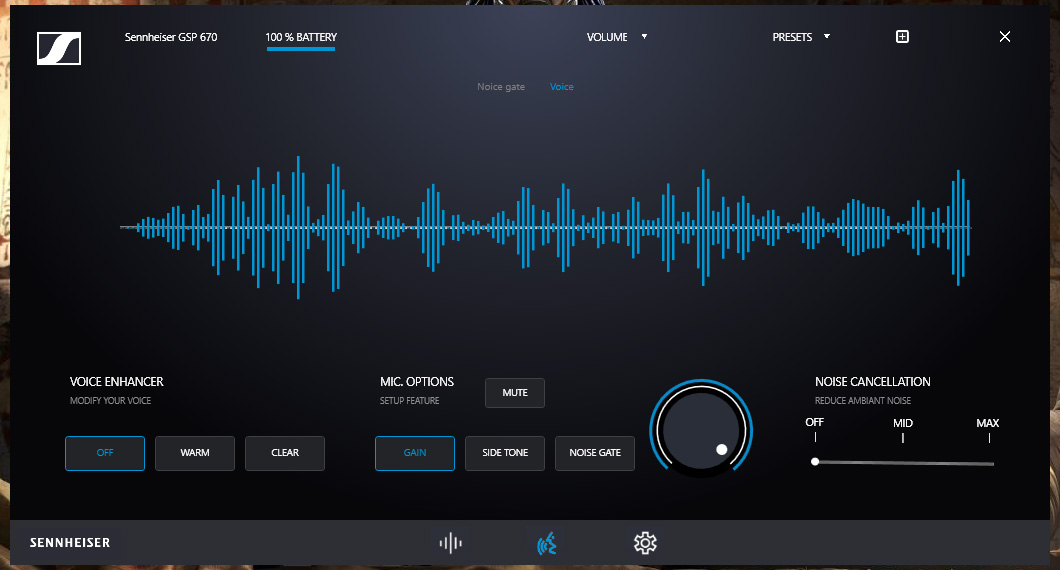Set noise cancellation to MAX
Image resolution: width=1060 pixels, height=570 pixels.
coord(989,463)
